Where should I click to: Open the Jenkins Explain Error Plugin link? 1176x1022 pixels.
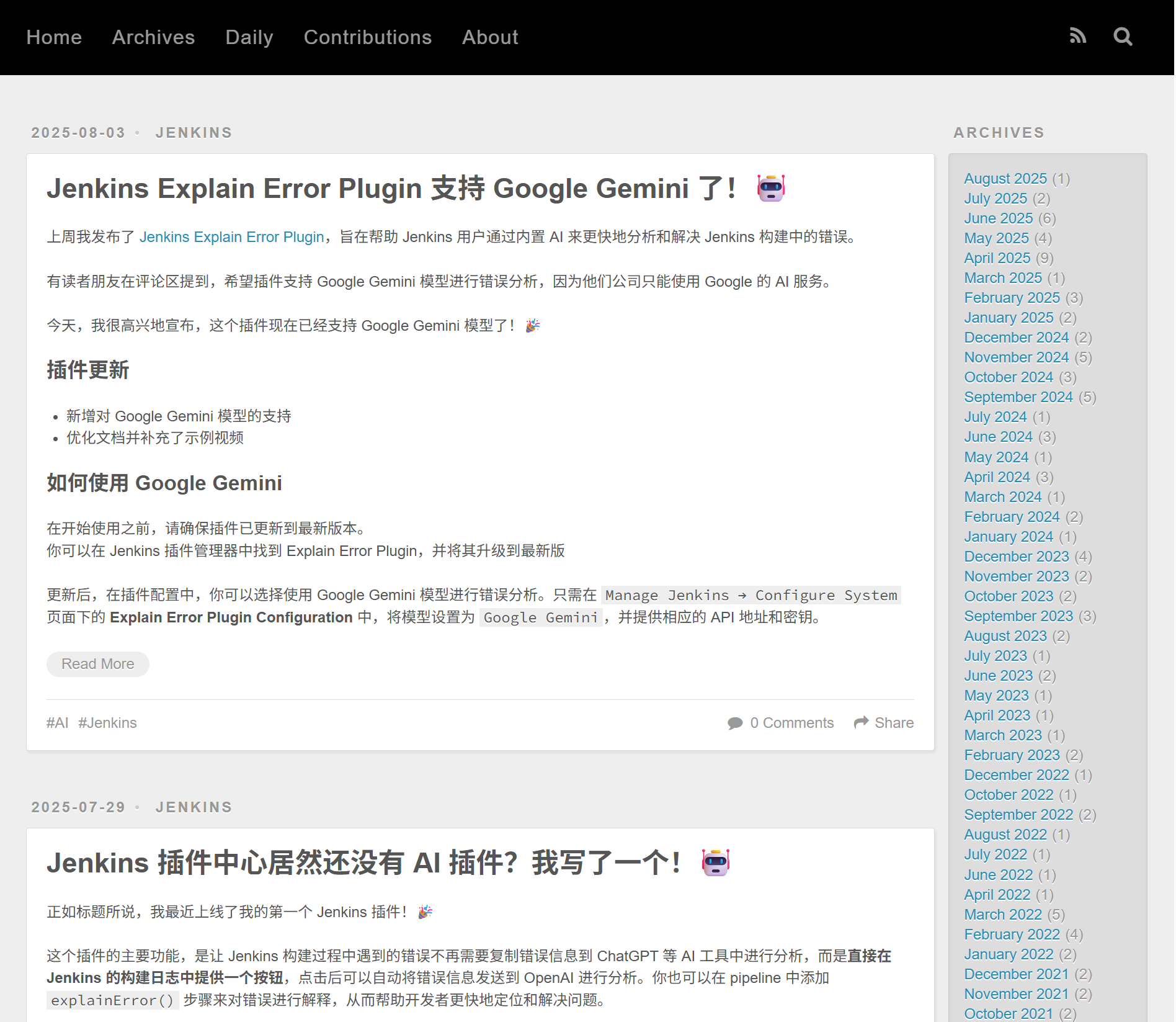231,237
